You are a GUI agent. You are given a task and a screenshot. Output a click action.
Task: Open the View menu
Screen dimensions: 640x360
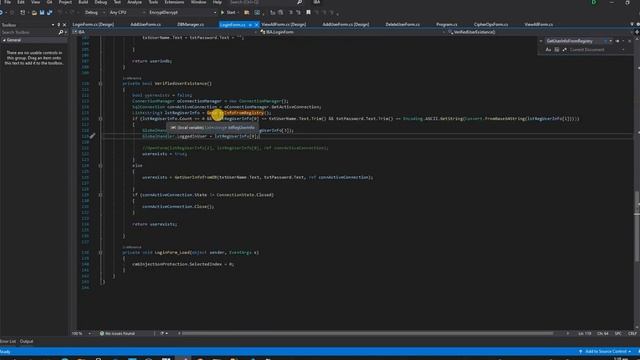click(36, 2)
